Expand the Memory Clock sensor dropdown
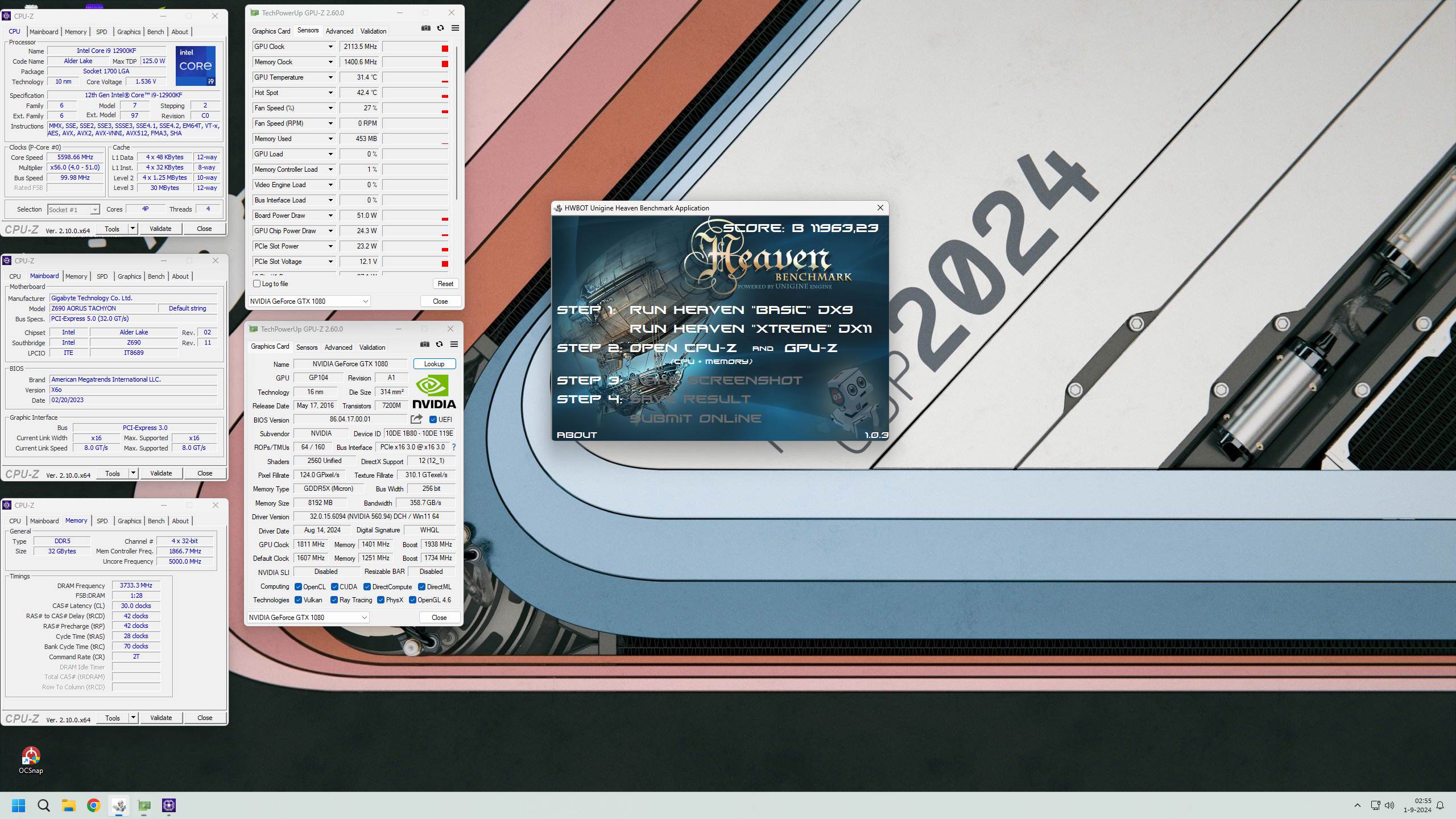1456x819 pixels. [x=330, y=62]
